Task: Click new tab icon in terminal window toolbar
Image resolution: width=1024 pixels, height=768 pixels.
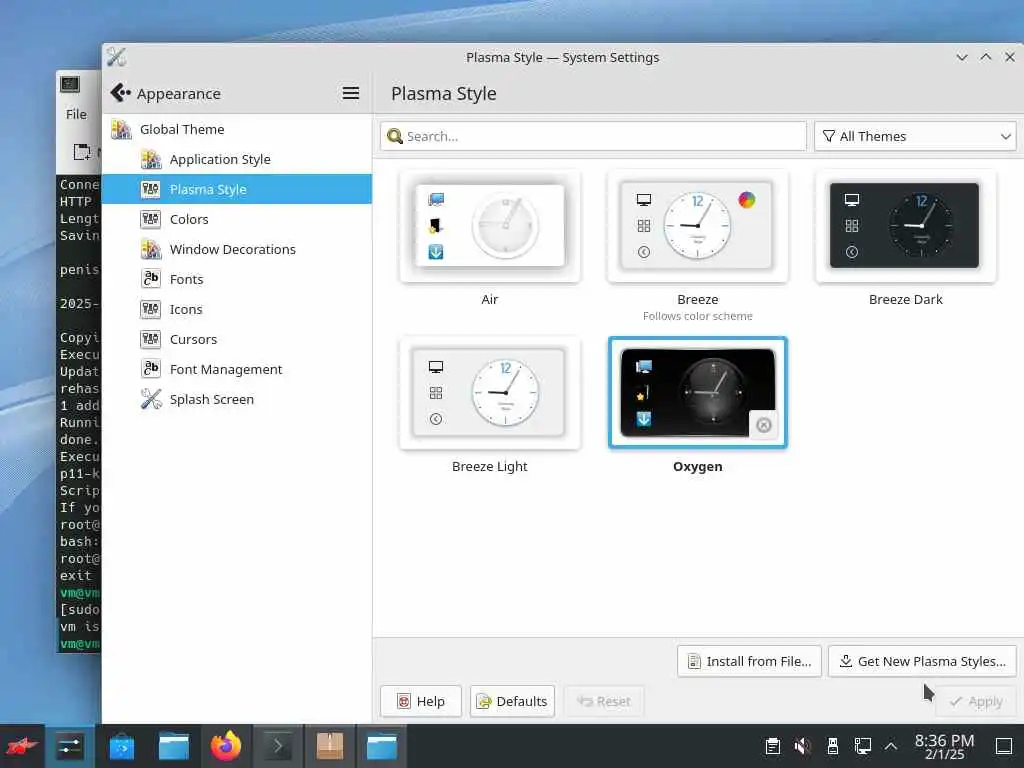Action: [82, 152]
